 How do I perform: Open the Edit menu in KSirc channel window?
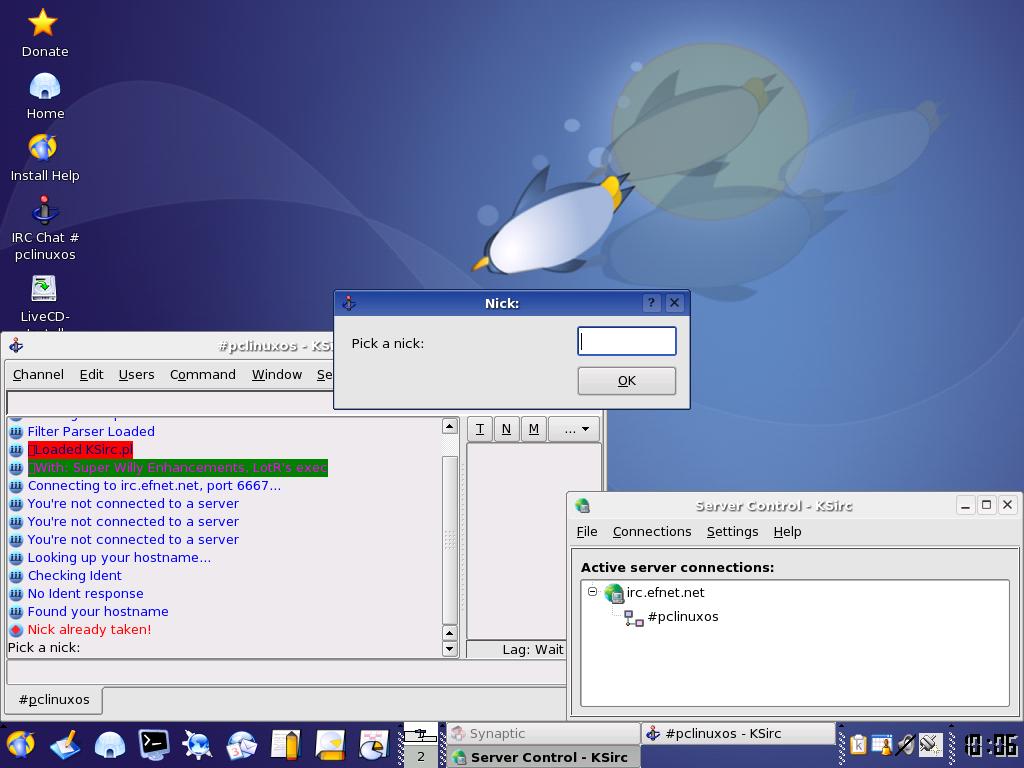(x=91, y=375)
